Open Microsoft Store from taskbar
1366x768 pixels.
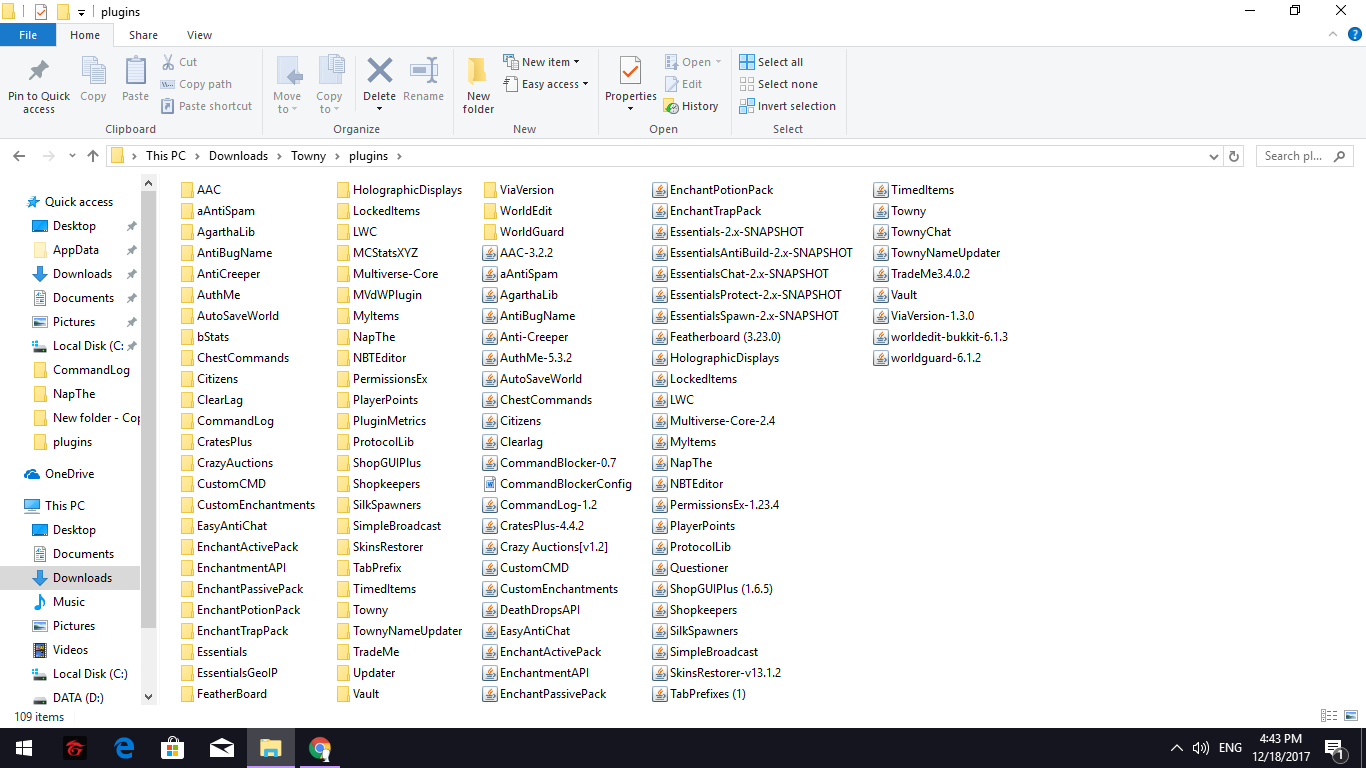click(173, 748)
